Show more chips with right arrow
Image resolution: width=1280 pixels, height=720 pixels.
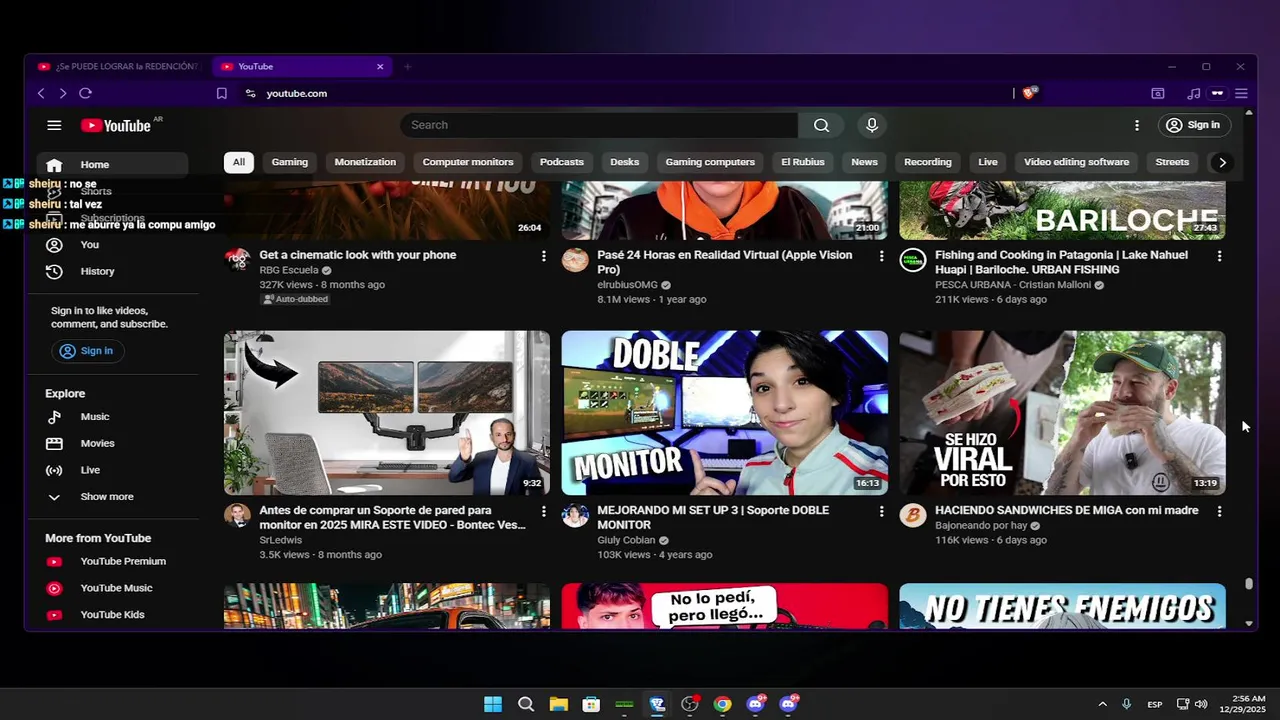(x=1222, y=162)
